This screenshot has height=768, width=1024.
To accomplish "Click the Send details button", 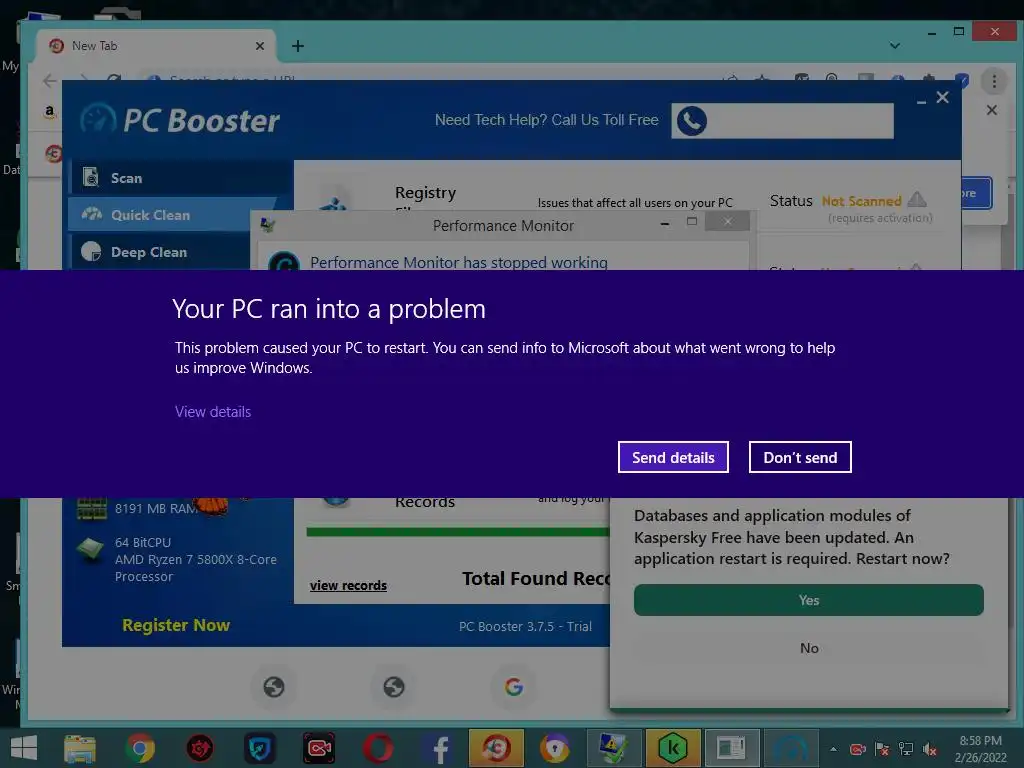I will (x=673, y=457).
